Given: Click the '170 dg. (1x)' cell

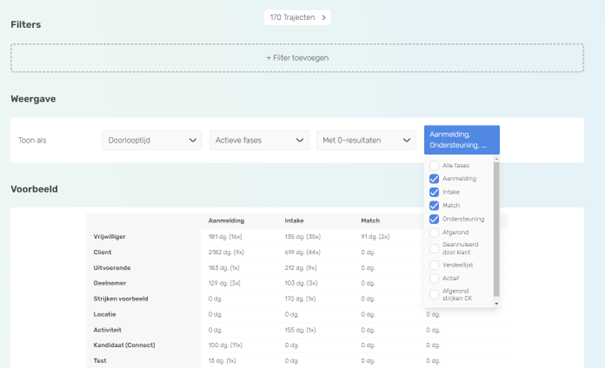Looking at the screenshot, I should point(300,299).
